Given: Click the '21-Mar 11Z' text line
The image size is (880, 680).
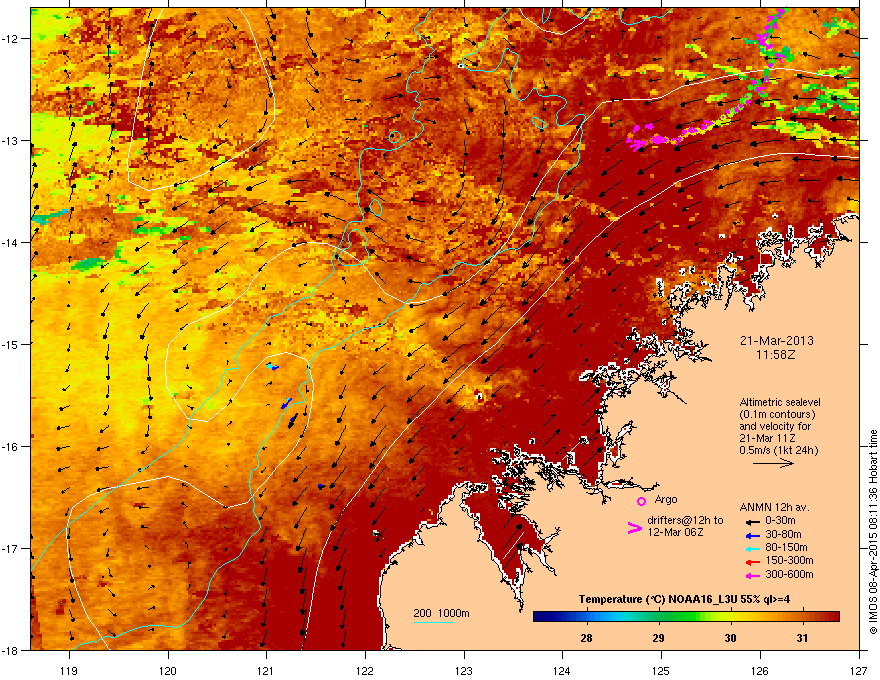Looking at the screenshot, I should point(767,438).
